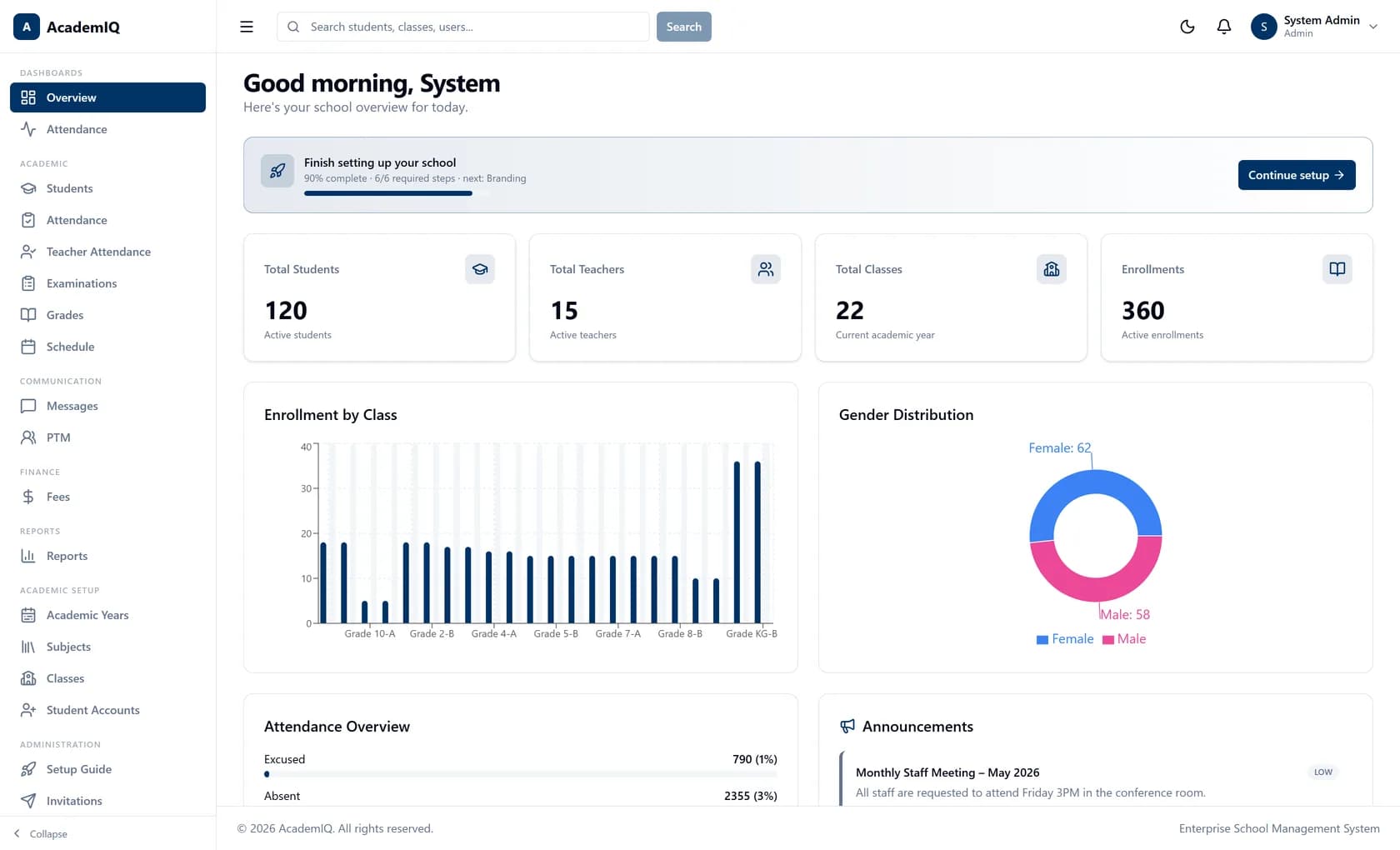1400x850 pixels.
Task: Click the tall Grade KG-B bar
Action: click(x=757, y=542)
